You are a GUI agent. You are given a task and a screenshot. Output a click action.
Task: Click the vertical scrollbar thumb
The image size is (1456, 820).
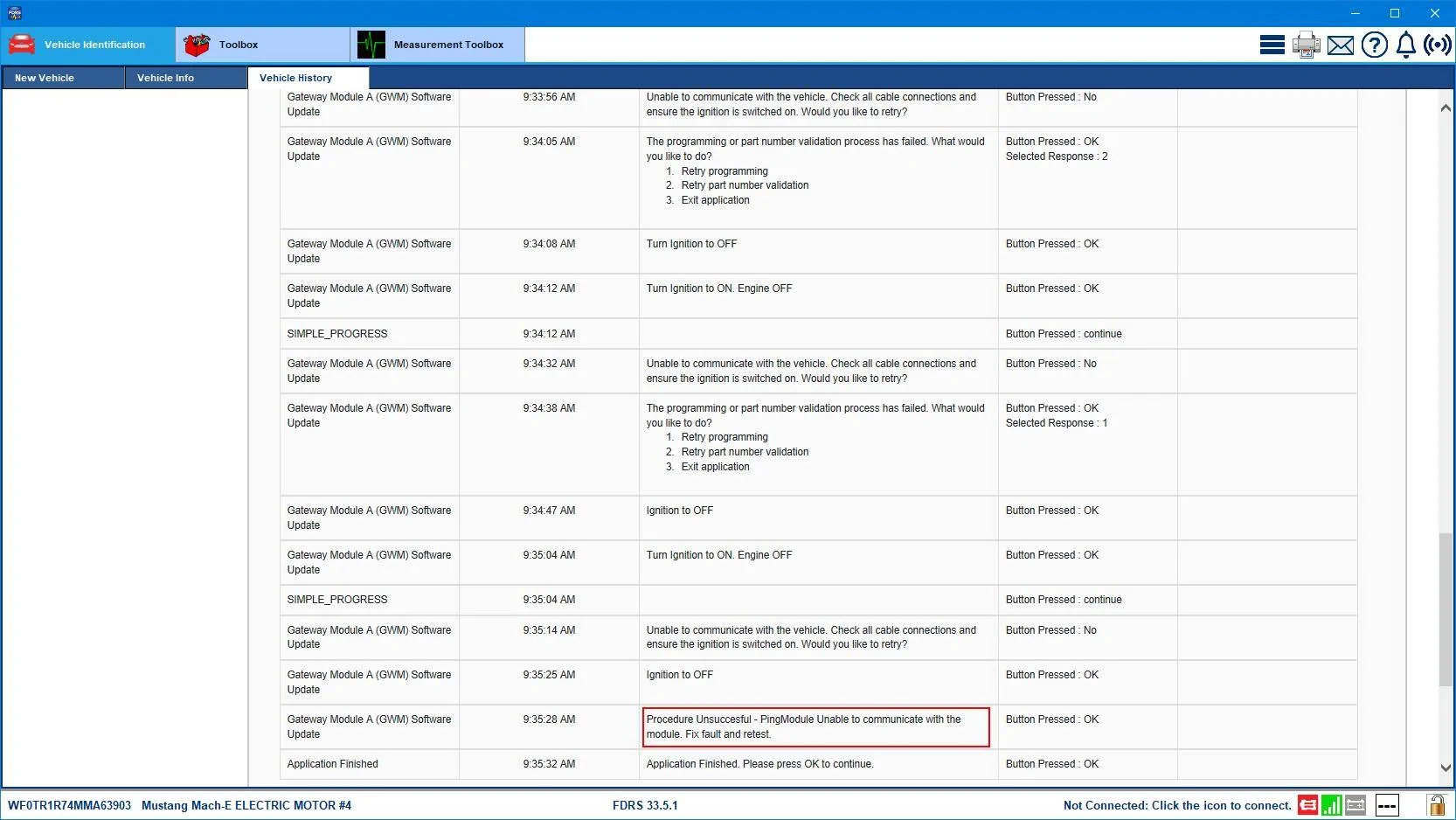(x=1445, y=608)
